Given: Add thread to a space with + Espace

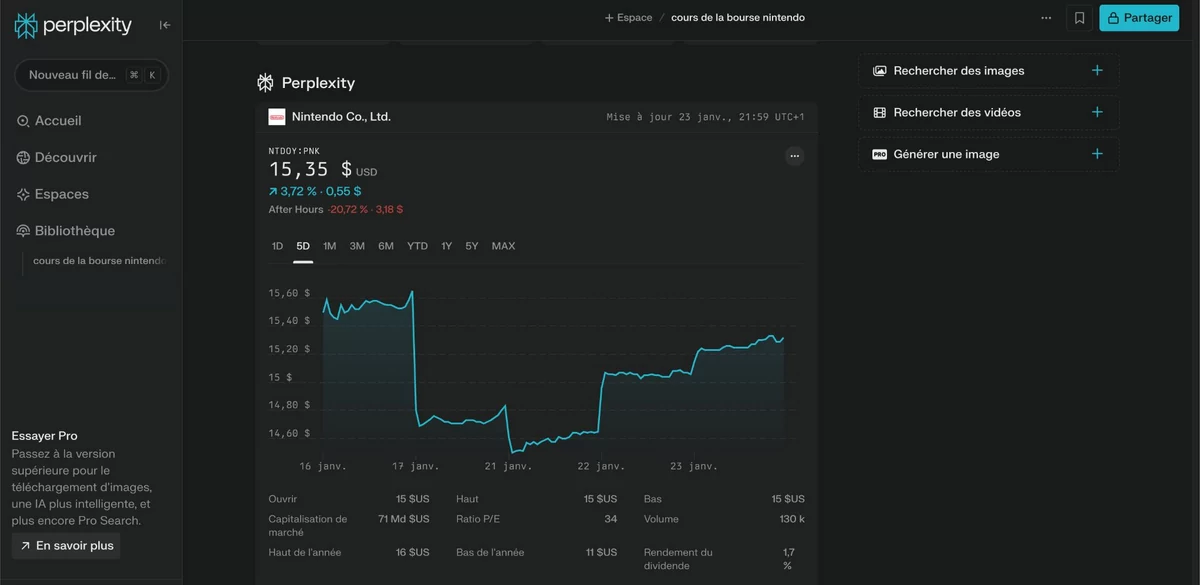Looking at the screenshot, I should point(628,18).
